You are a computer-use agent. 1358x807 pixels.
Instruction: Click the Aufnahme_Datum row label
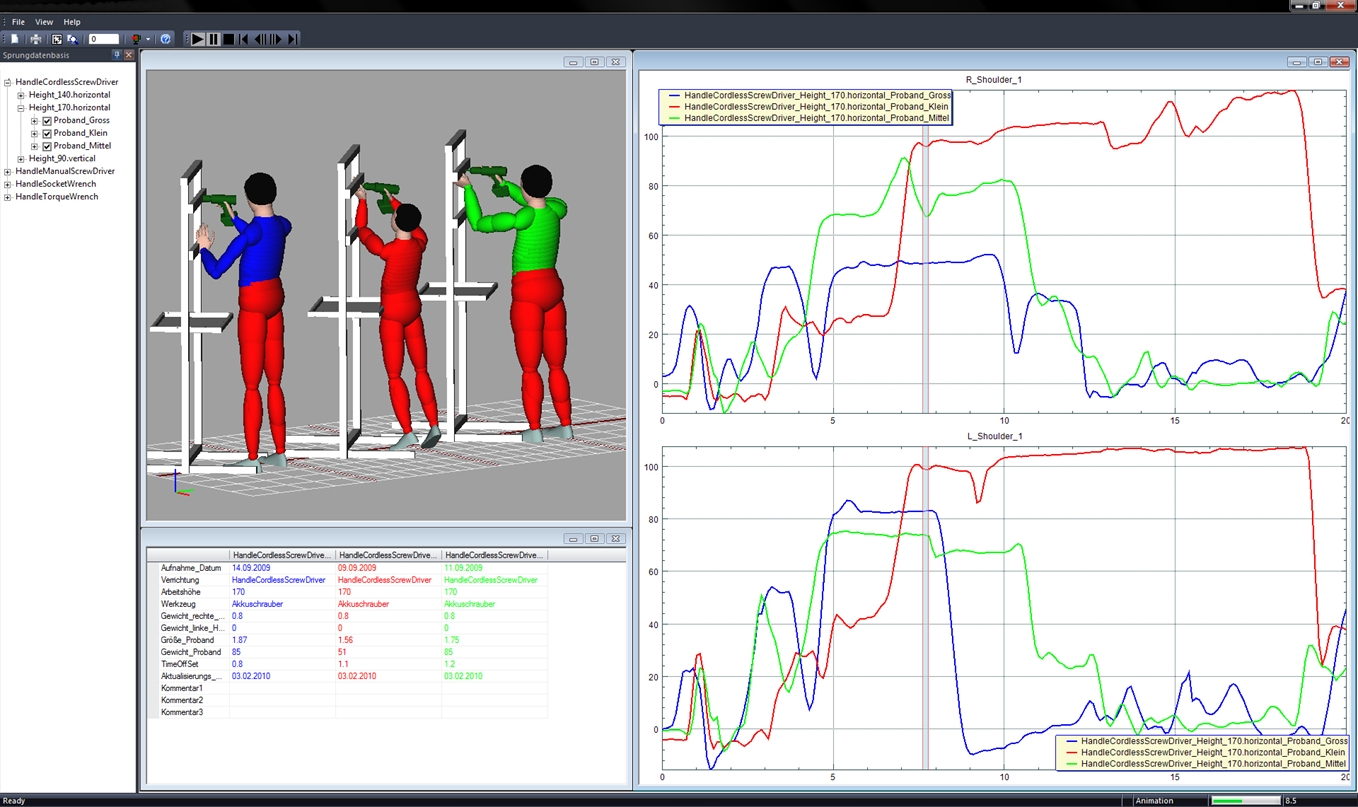[x=191, y=568]
